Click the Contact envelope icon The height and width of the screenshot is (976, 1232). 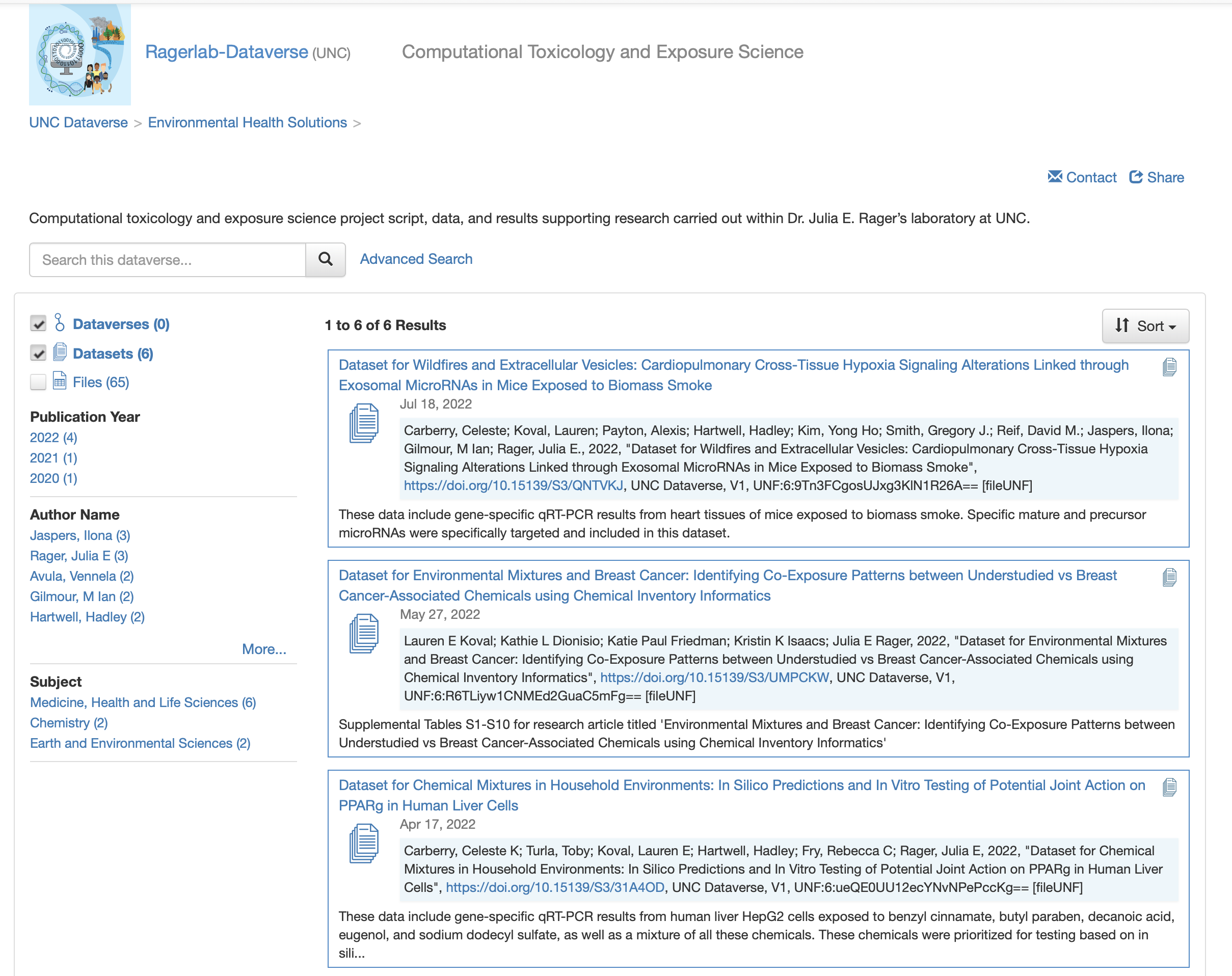pyautogui.click(x=1054, y=177)
